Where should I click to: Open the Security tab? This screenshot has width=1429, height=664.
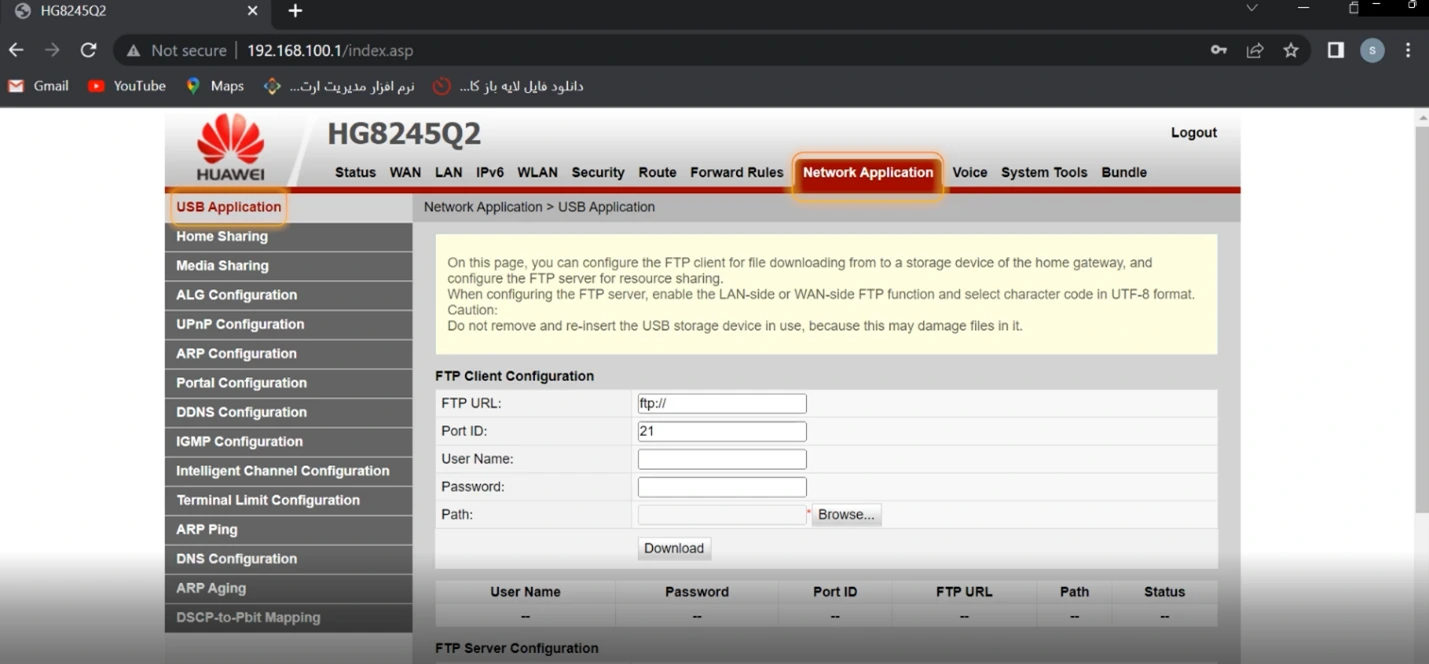point(598,172)
